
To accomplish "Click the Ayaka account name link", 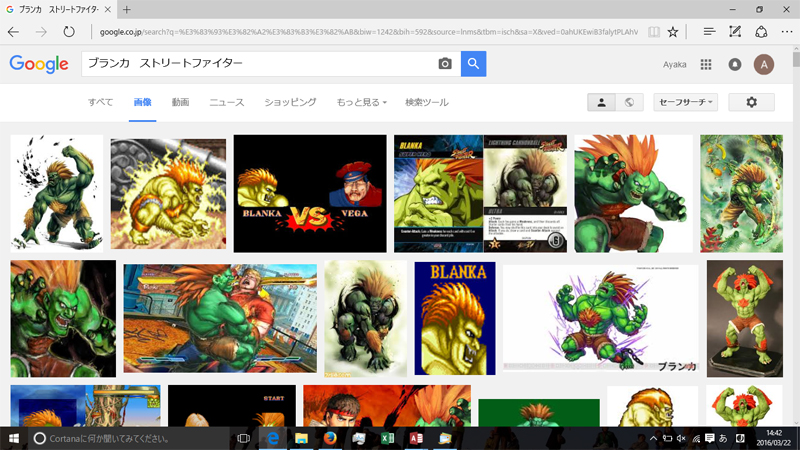I will pyautogui.click(x=674, y=64).
